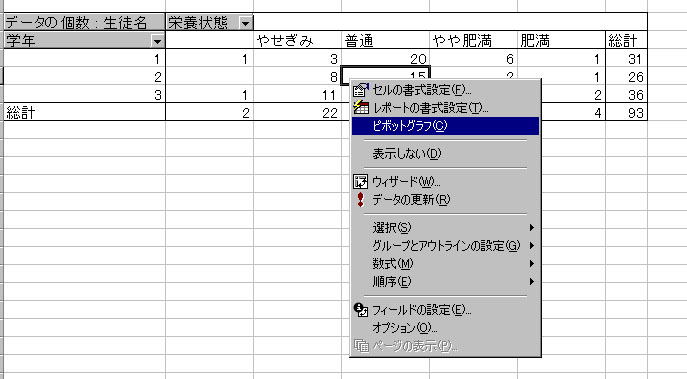687x379 pixels.
Task: Click 学年 row label 2
Action: click(84, 76)
